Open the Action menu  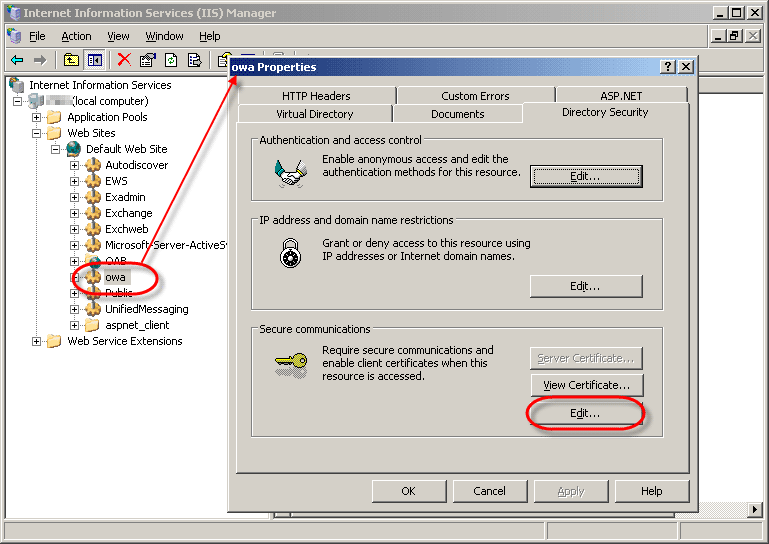(76, 36)
